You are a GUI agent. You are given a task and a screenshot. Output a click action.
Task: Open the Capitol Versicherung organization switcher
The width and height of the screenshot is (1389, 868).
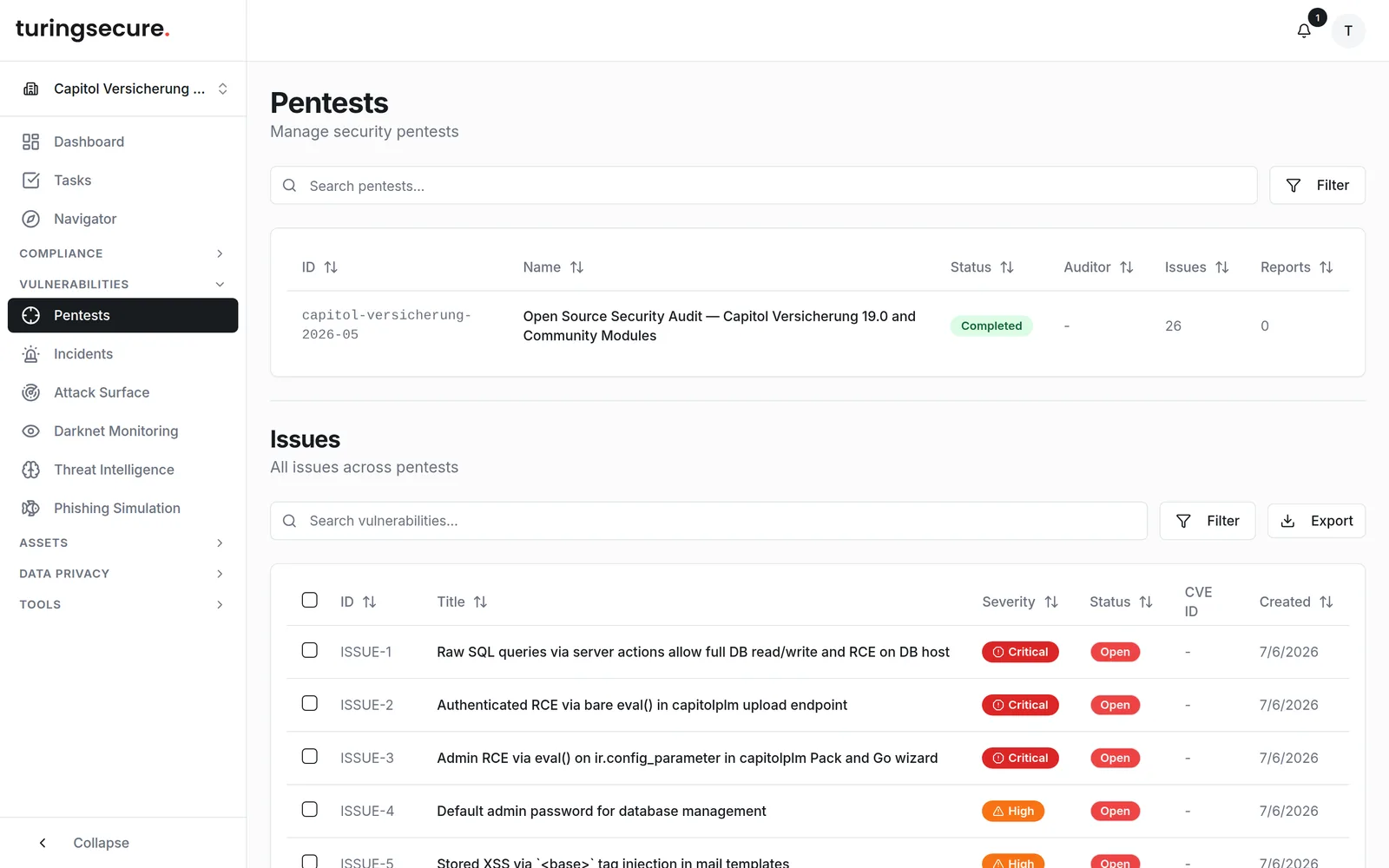pyautogui.click(x=123, y=89)
